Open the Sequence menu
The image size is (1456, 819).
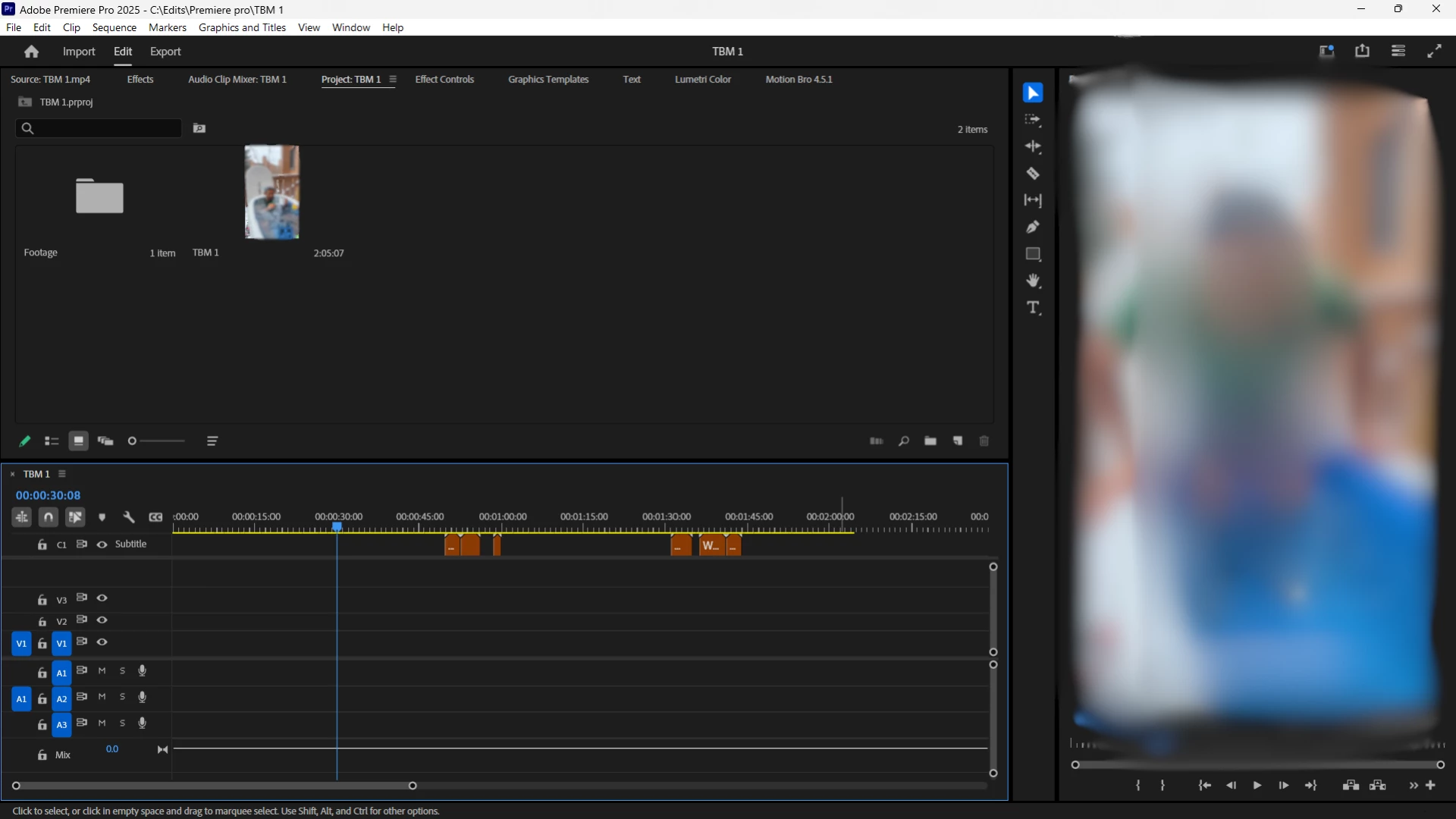pyautogui.click(x=115, y=27)
